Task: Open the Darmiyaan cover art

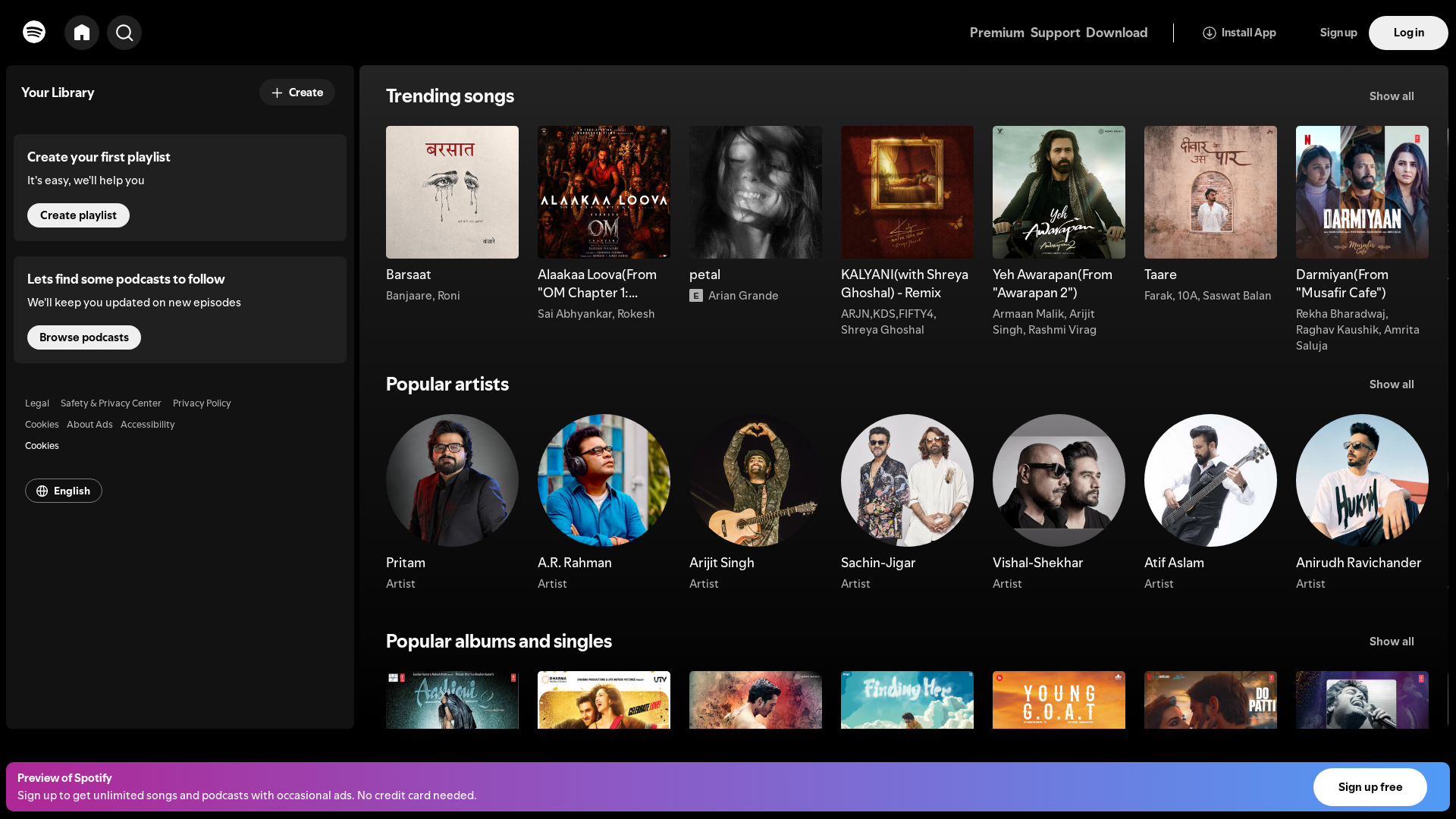Action: tap(1362, 193)
